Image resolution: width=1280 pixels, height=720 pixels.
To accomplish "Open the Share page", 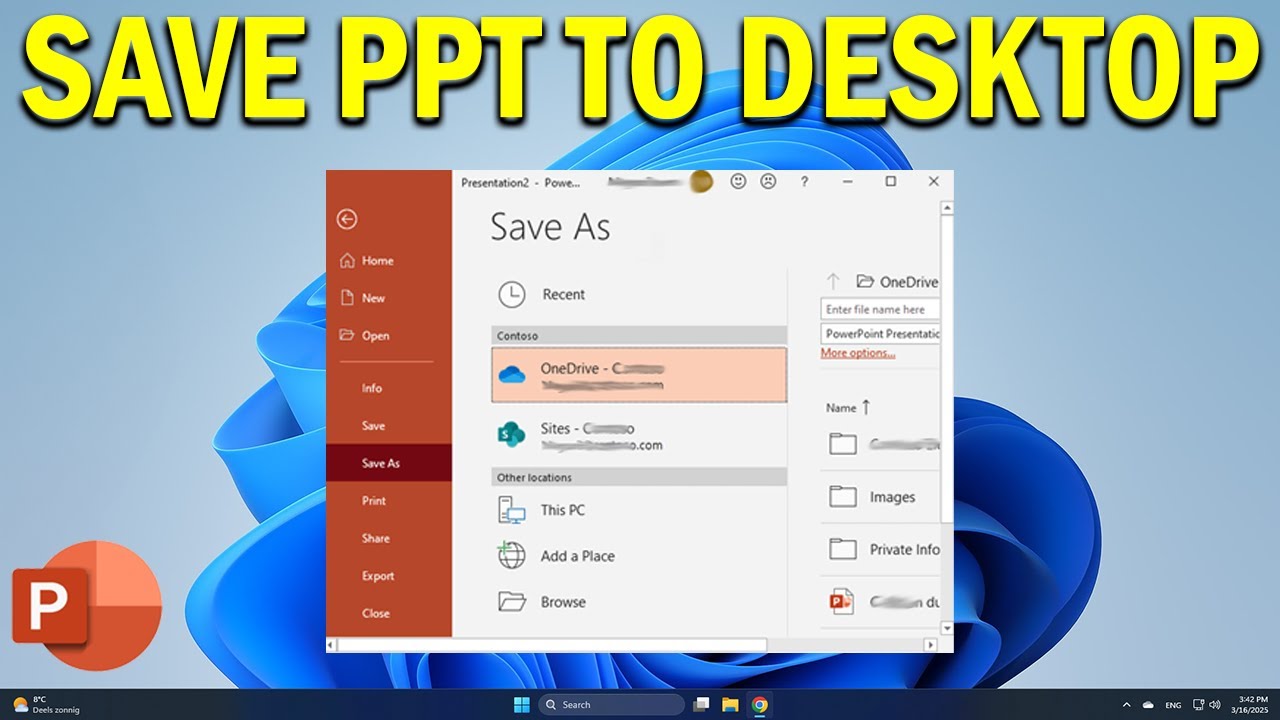I will [x=376, y=538].
